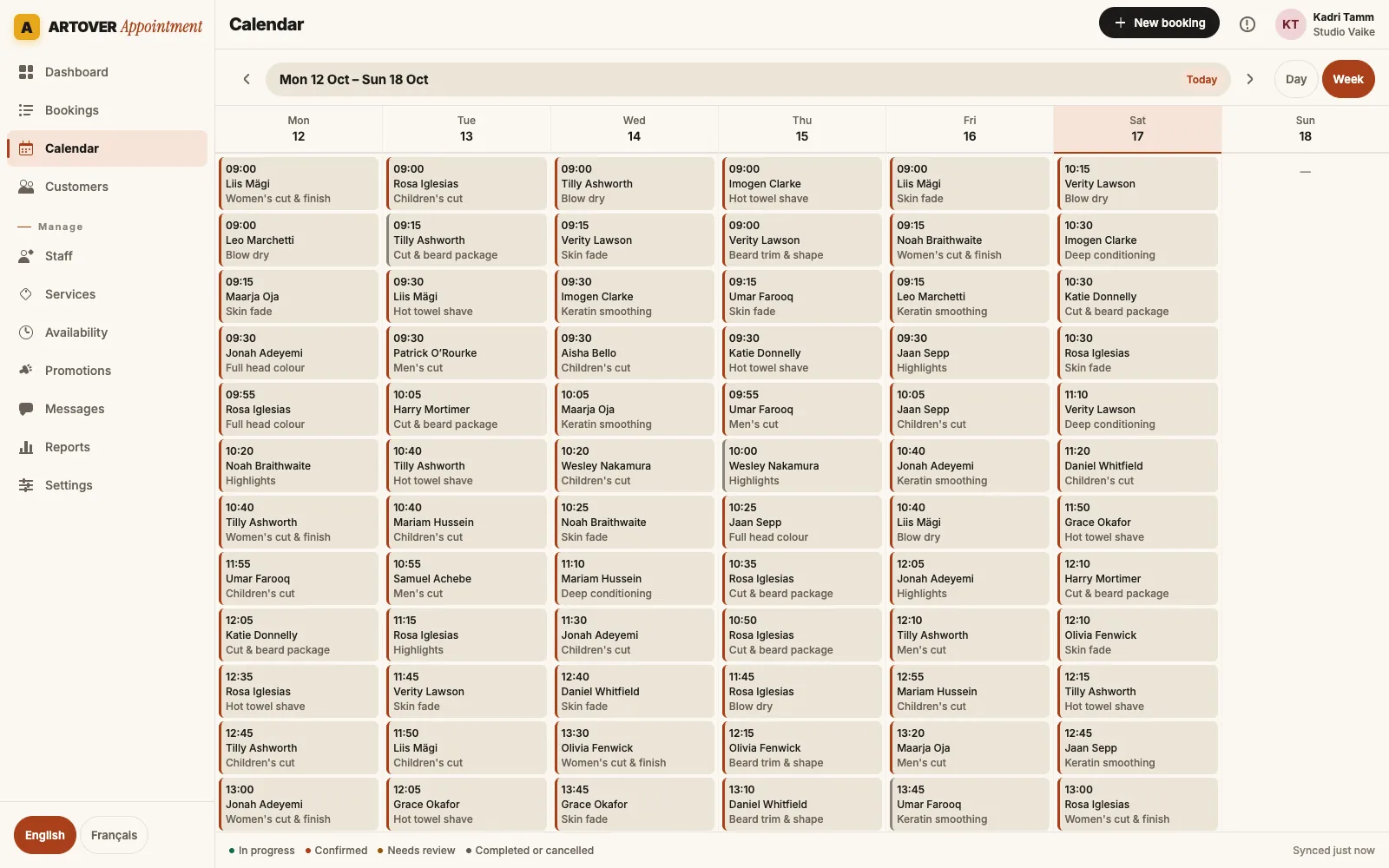Click the ARTOVER logo badge
The image size is (1389, 868).
point(27,27)
